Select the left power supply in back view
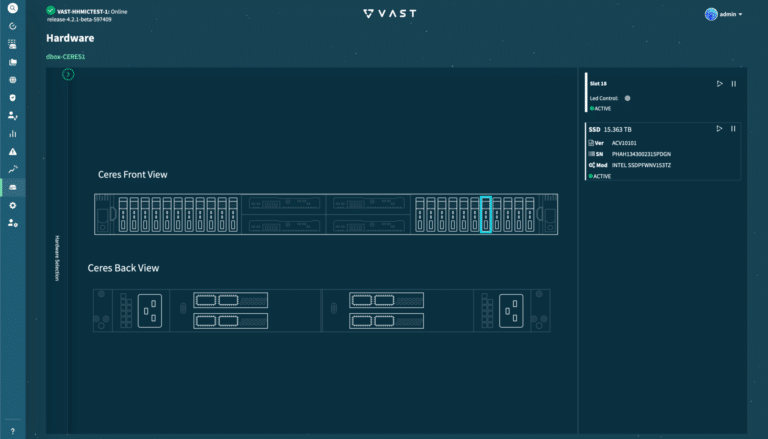768x439 pixels. [x=150, y=311]
